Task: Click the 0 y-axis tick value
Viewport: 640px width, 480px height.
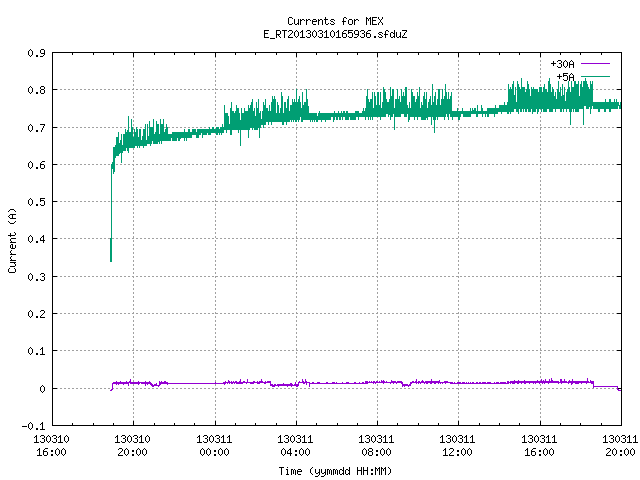Action: (x=42, y=389)
